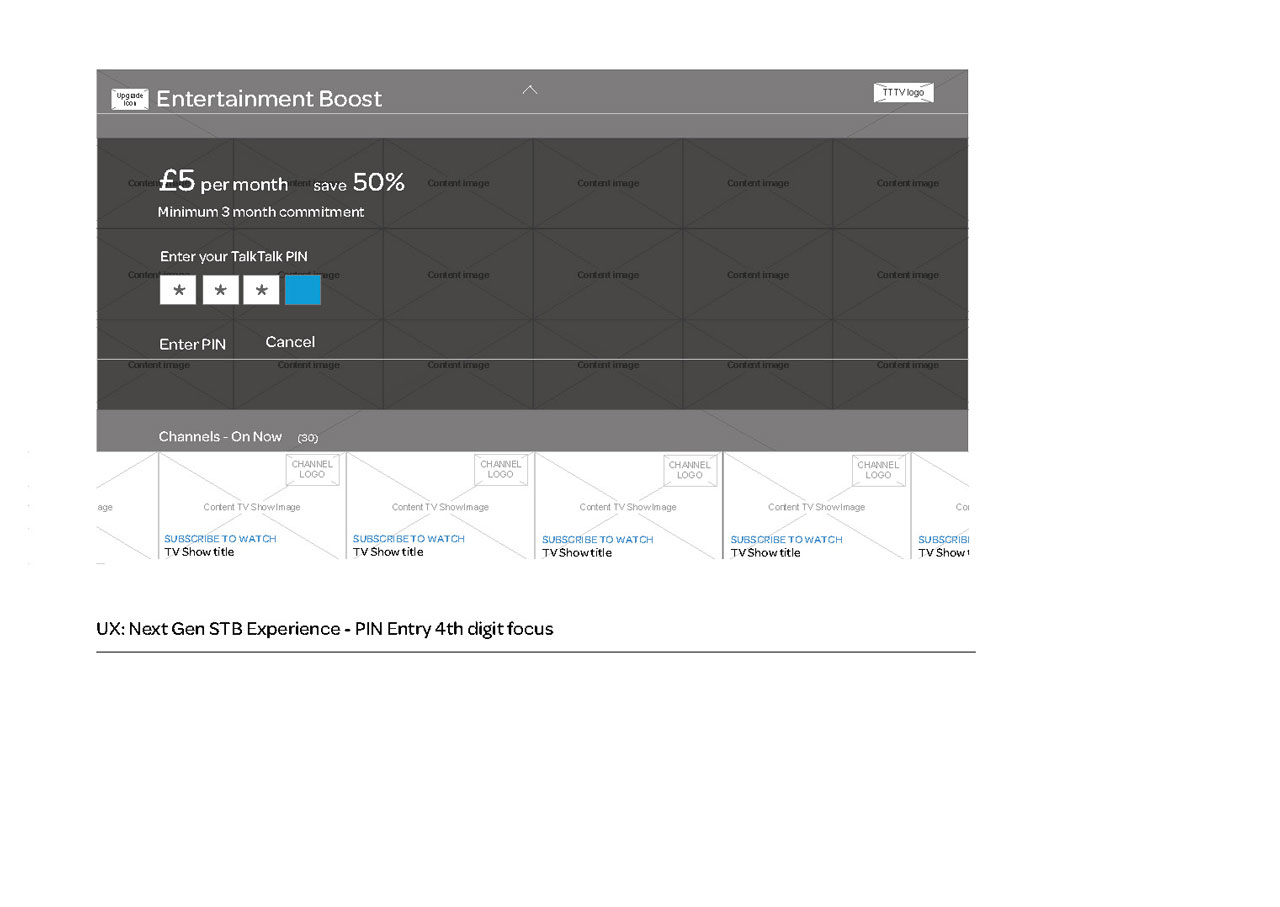Click the save 50% text
Image resolution: width=1280 pixels, height=907 pixels.
(x=359, y=183)
